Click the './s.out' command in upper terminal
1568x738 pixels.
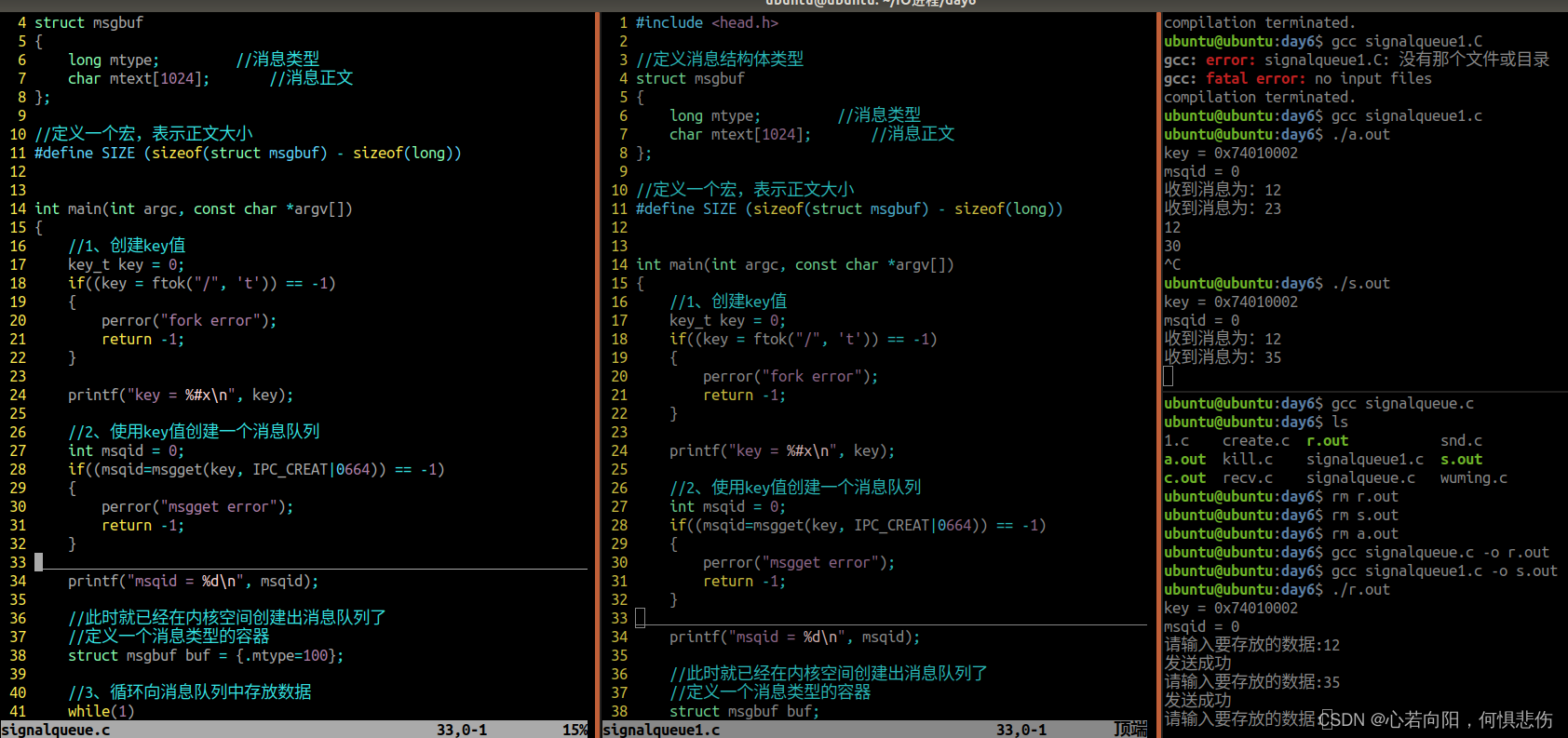1360,283
